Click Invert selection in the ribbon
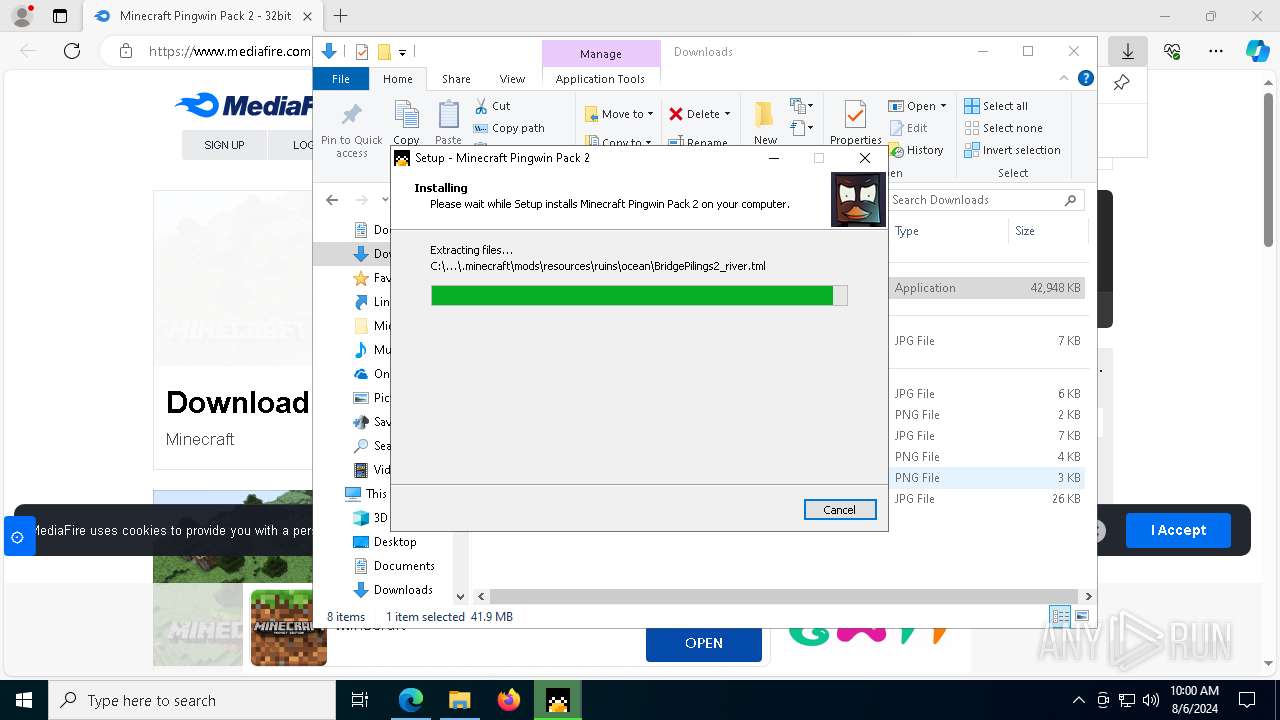This screenshot has width=1280, height=720. coord(1012,150)
